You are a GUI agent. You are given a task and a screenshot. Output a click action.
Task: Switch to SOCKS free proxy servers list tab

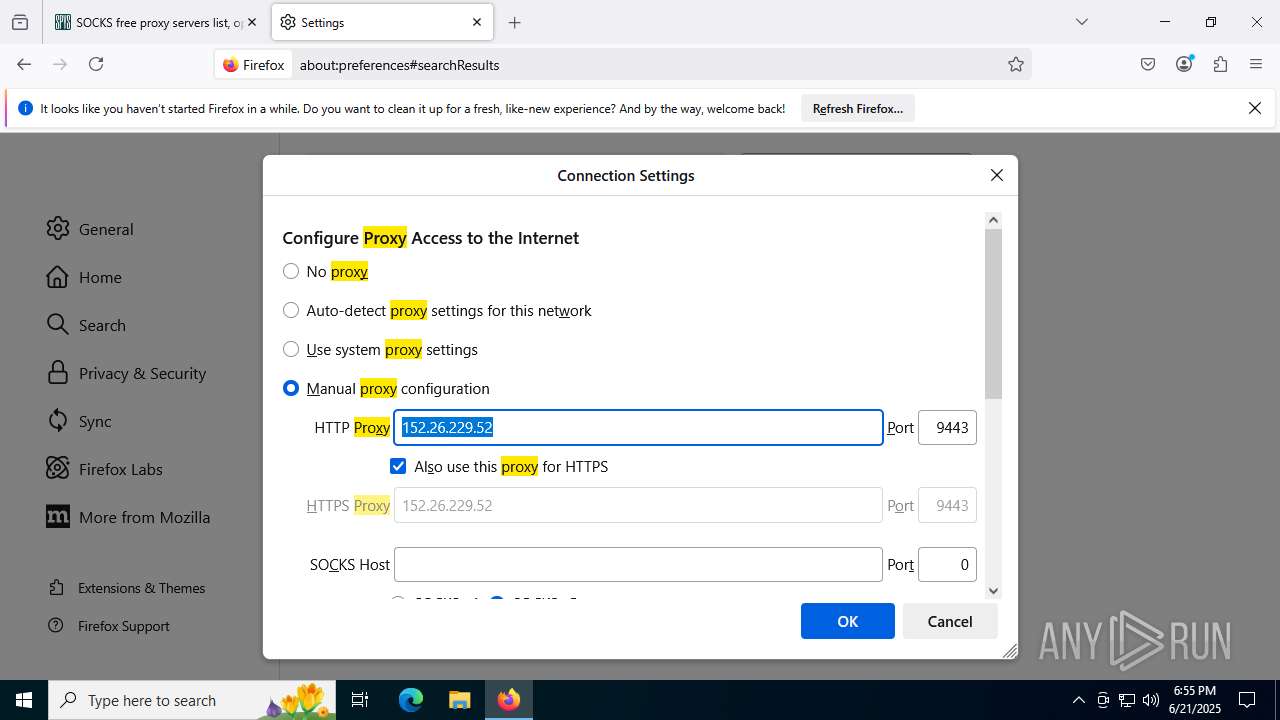[155, 22]
